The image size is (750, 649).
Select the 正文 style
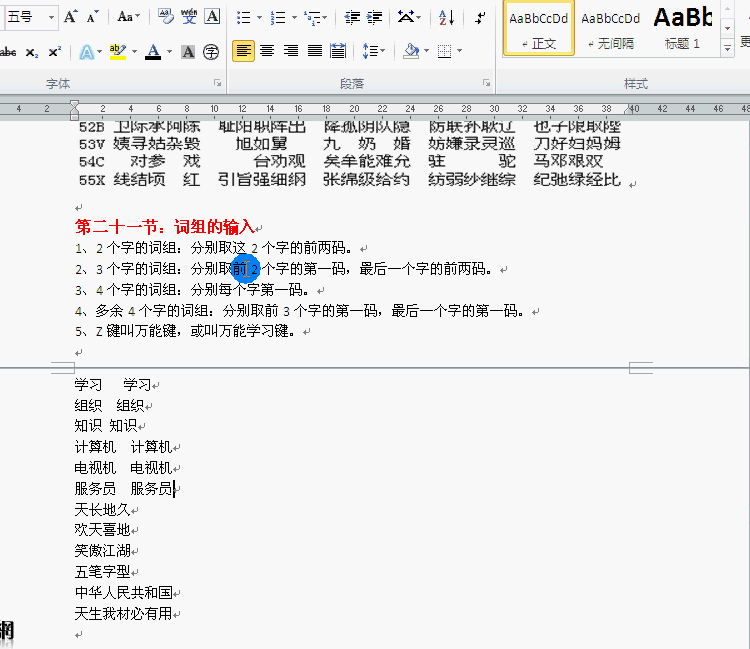tap(539, 29)
